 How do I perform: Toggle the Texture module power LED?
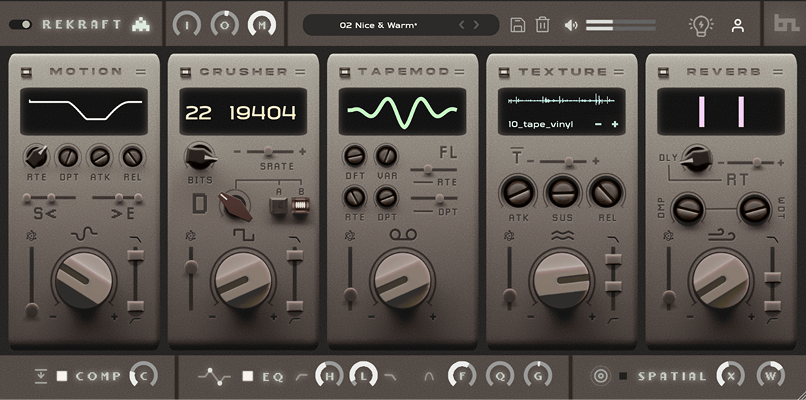tap(504, 72)
